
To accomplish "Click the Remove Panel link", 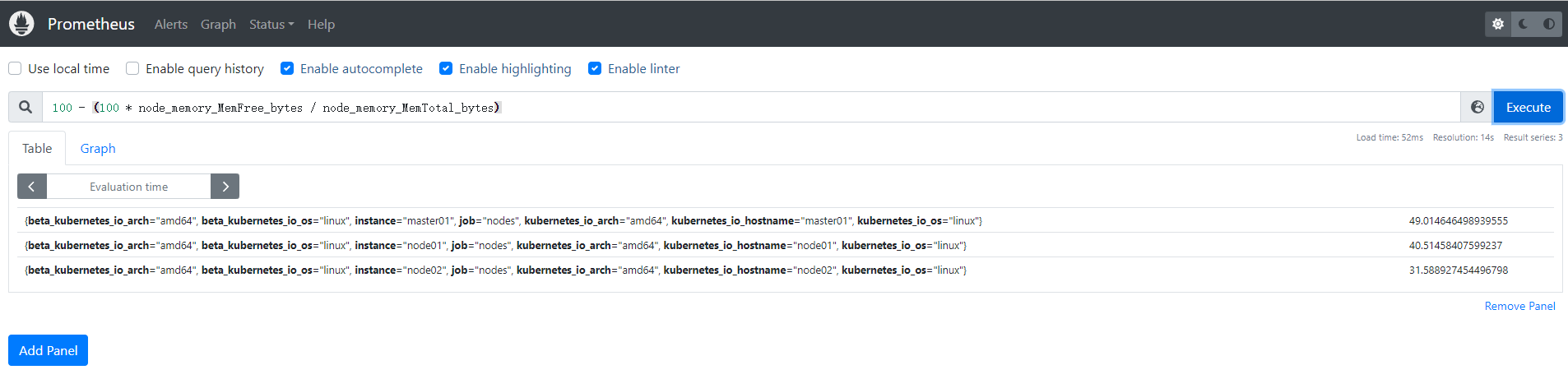I will [1519, 306].
